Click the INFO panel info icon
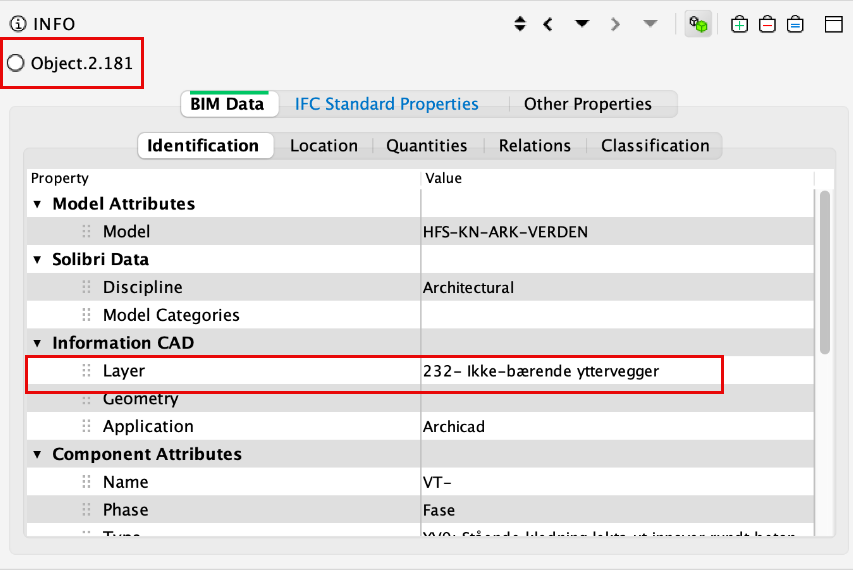Image resolution: width=853 pixels, height=570 pixels. click(17, 24)
